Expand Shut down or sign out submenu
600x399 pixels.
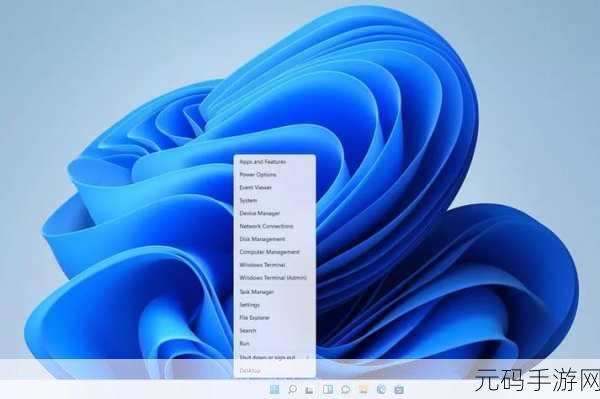275,357
